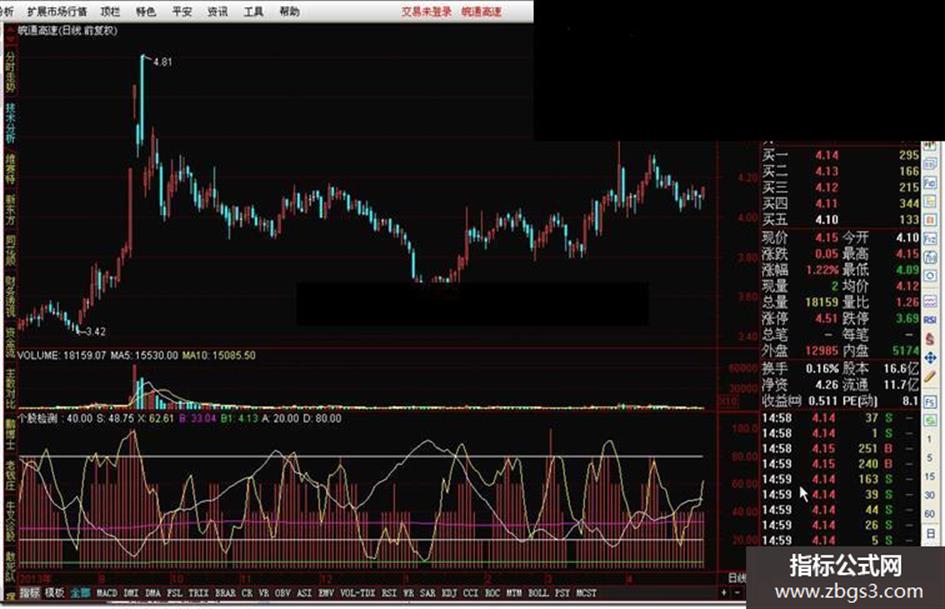This screenshot has height=609, width=945.
Task: Click the 交易未登录 trading login link
Action: [427, 11]
